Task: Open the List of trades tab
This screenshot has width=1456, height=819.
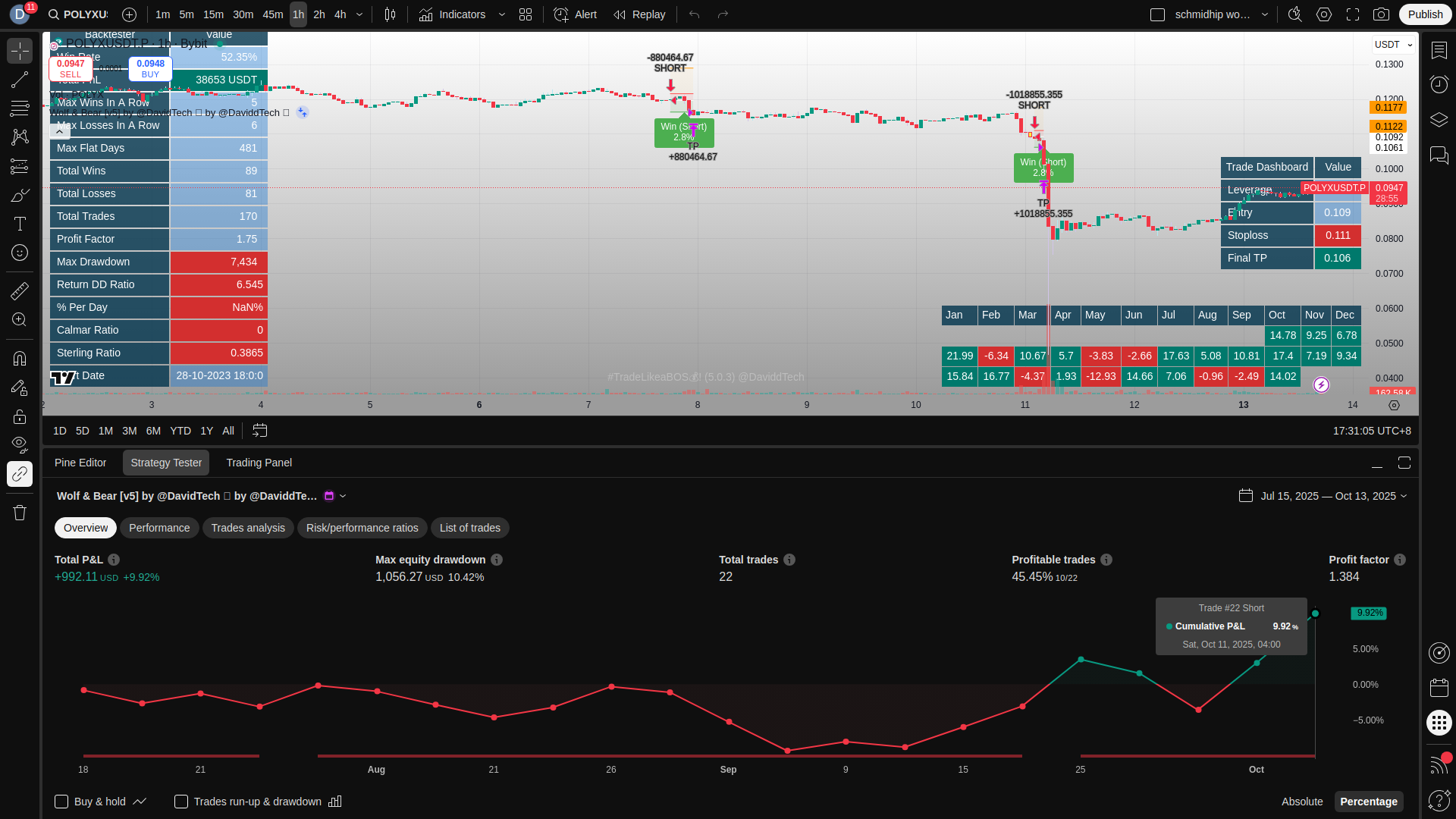Action: [469, 528]
